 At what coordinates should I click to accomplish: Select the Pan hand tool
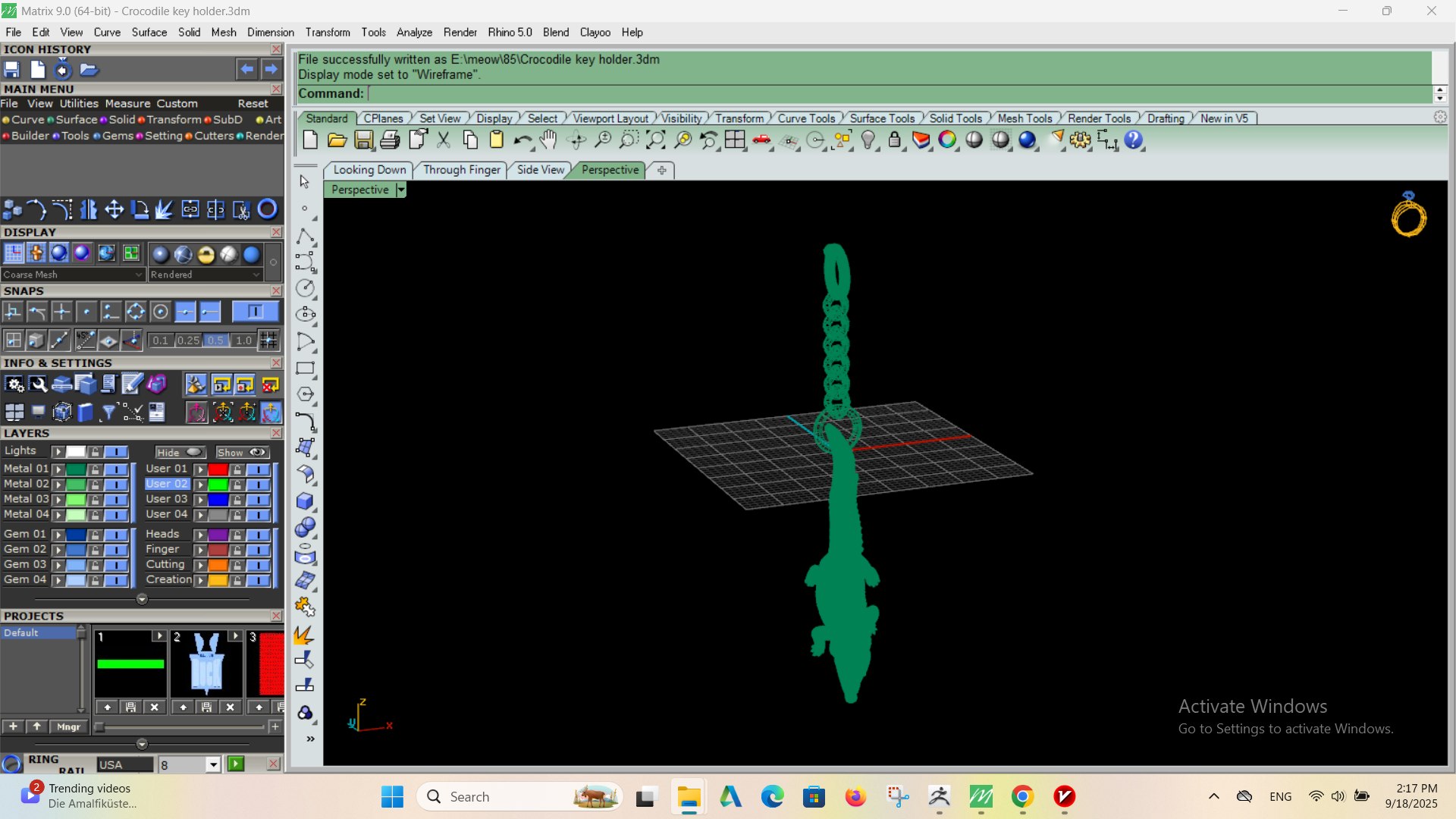click(x=548, y=140)
